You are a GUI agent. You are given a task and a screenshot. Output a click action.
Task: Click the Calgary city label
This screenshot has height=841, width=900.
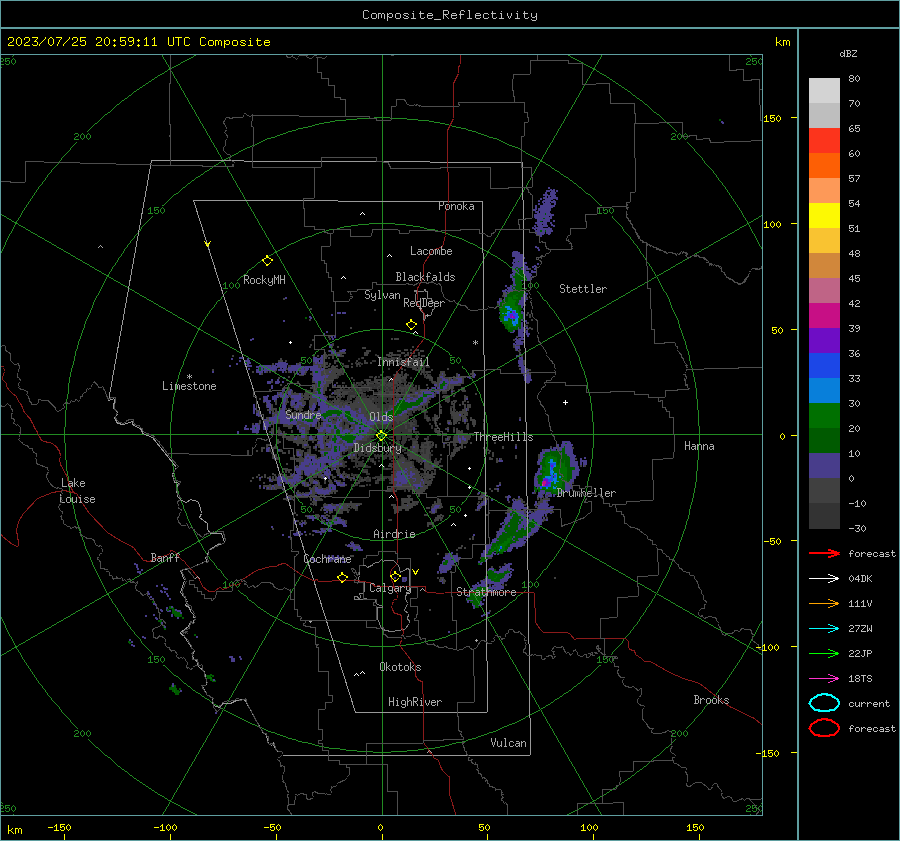[390, 588]
